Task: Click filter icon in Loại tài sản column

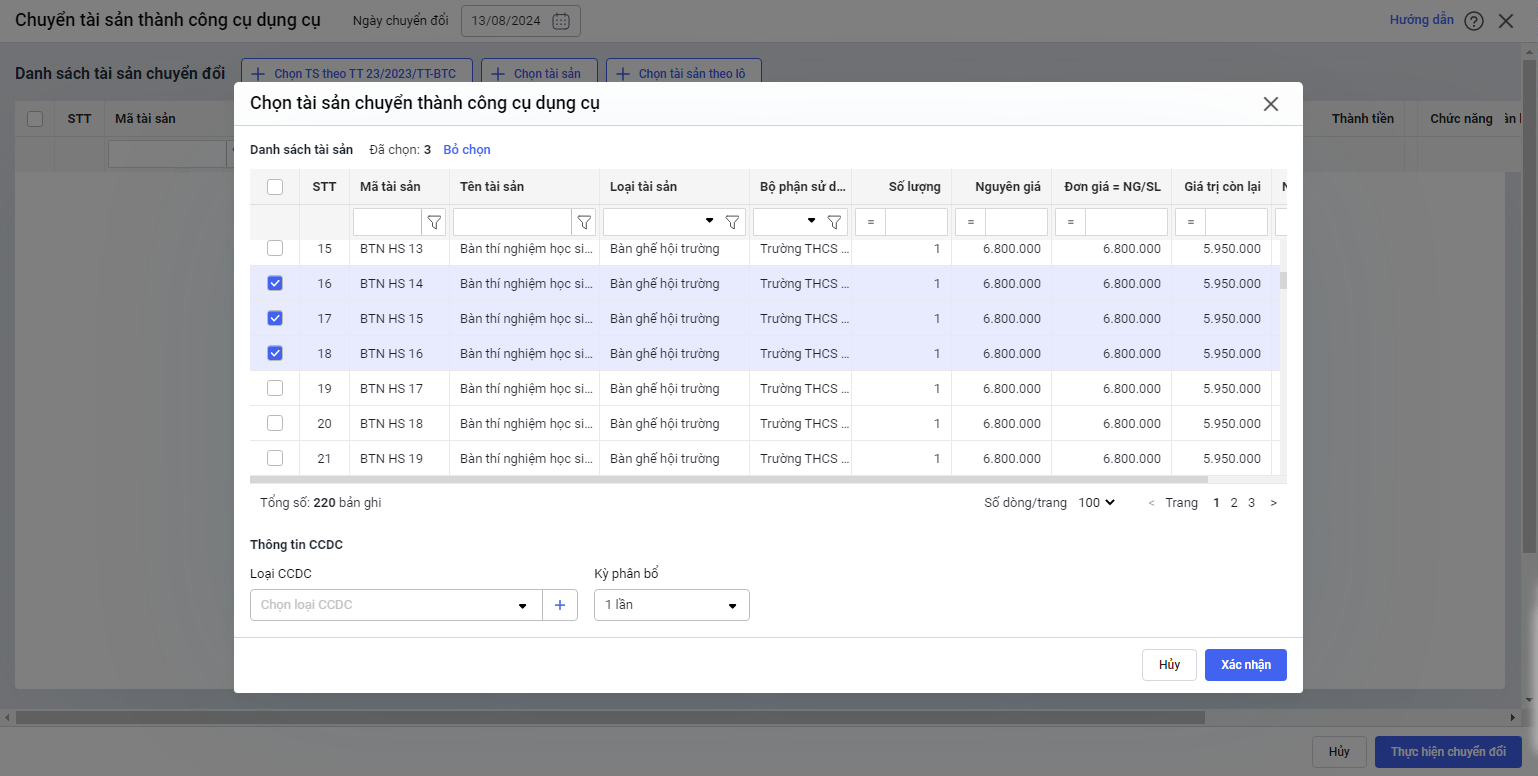Action: pyautogui.click(x=732, y=222)
